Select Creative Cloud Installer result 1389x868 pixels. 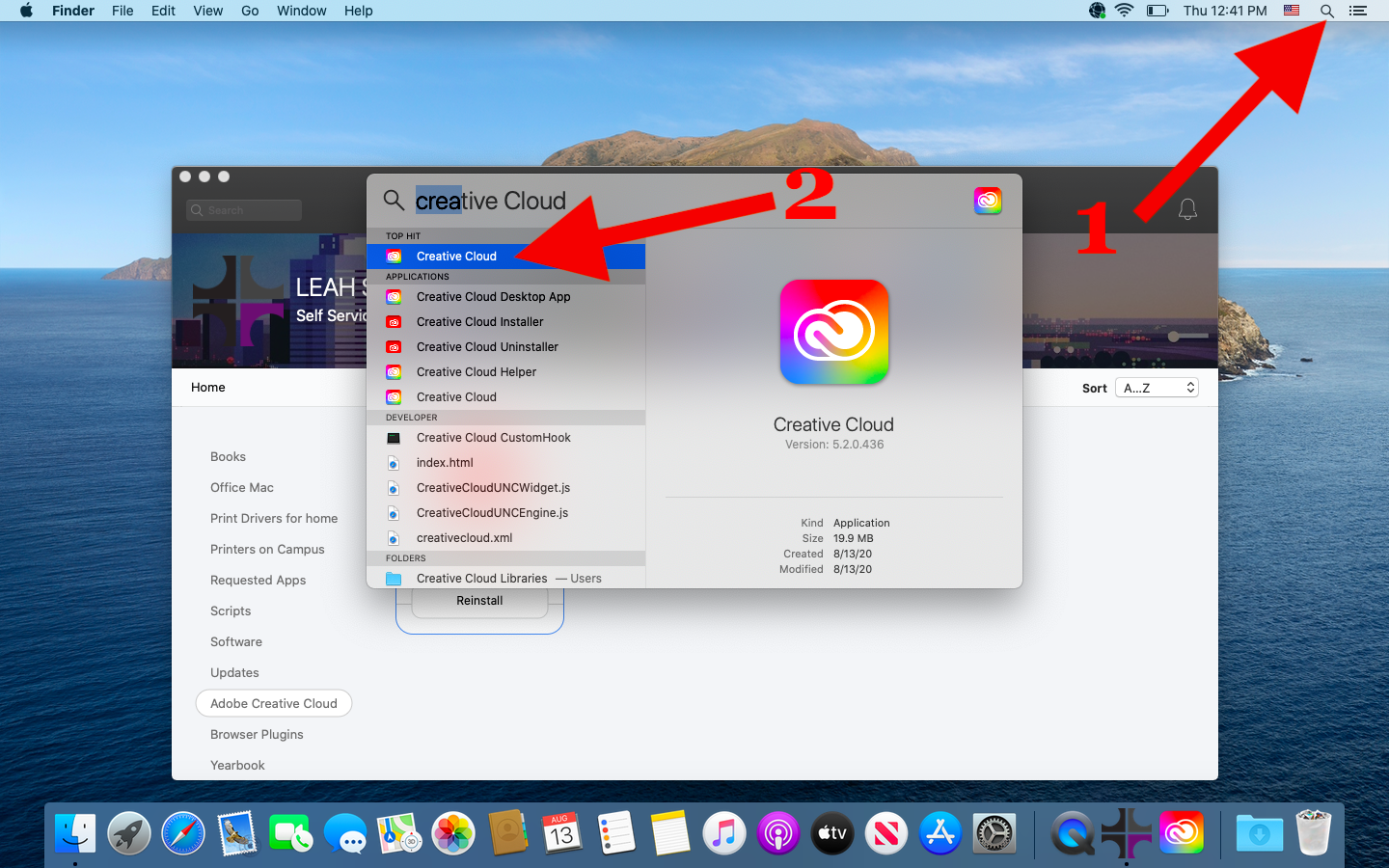[x=505, y=322]
